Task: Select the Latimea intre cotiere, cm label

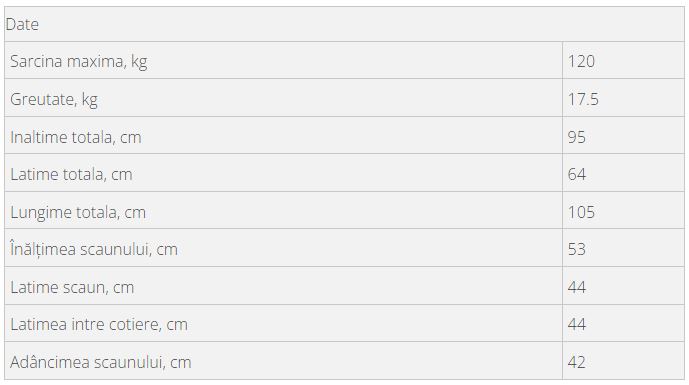Action: (99, 325)
